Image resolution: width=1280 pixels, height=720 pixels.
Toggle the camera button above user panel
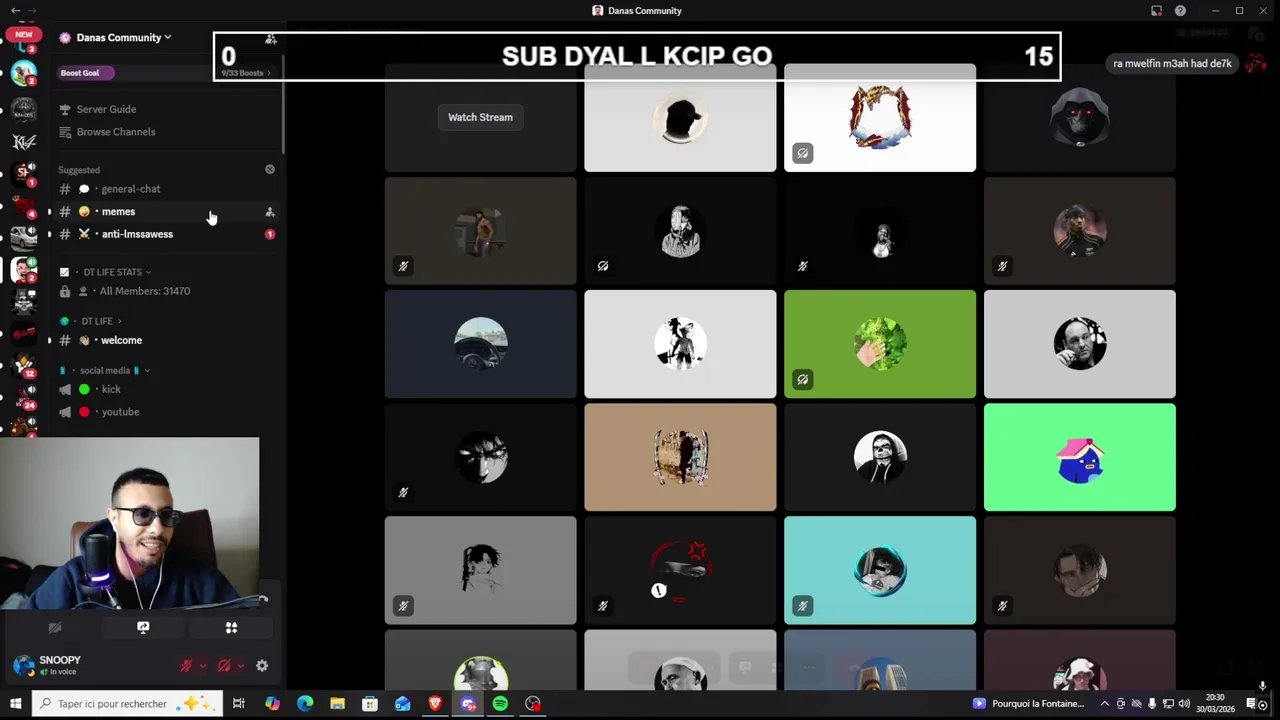pos(55,628)
